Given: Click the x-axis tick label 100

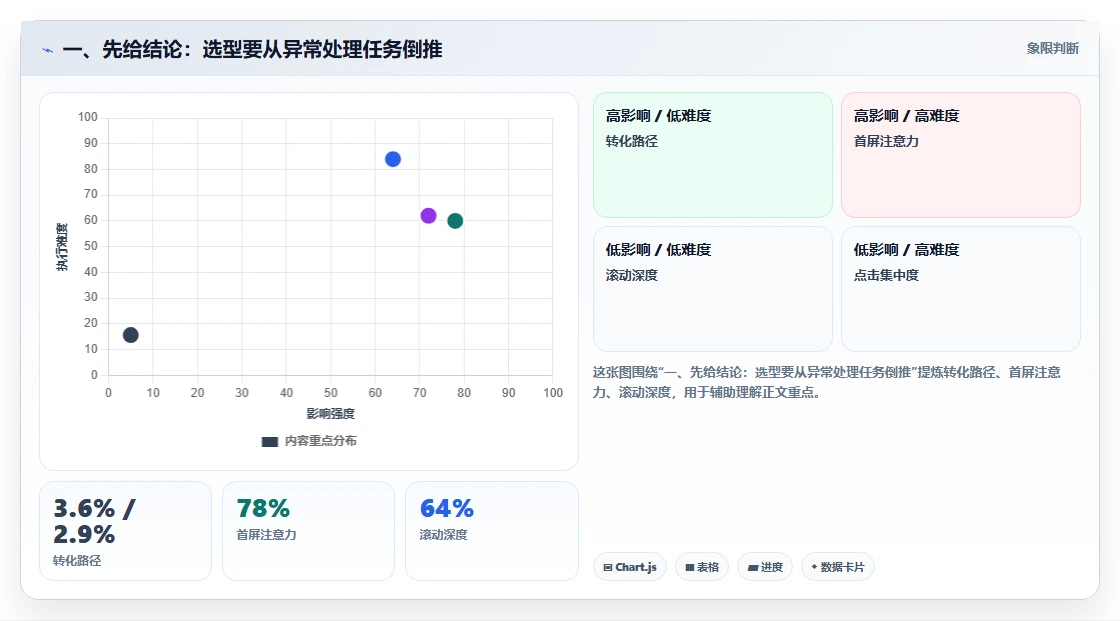Looking at the screenshot, I should coord(553,392).
